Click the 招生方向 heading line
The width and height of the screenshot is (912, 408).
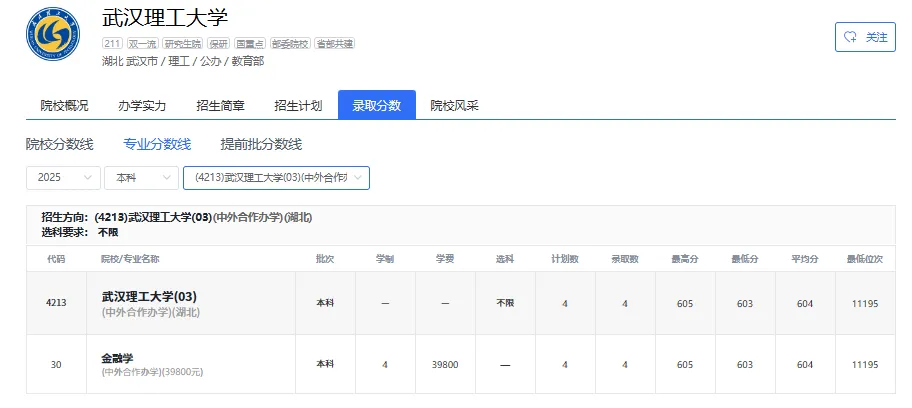(177, 218)
